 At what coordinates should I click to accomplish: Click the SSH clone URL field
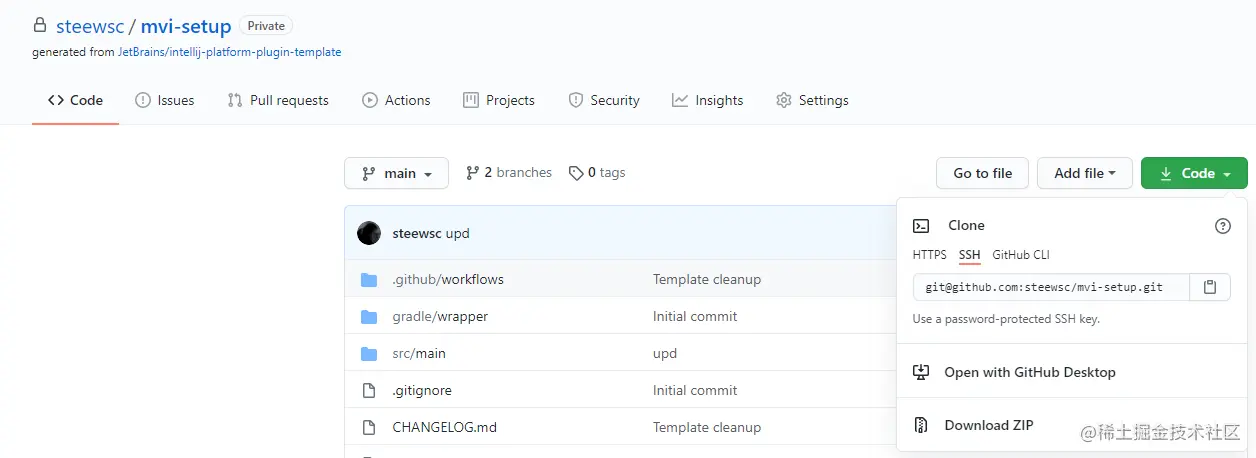click(1051, 287)
